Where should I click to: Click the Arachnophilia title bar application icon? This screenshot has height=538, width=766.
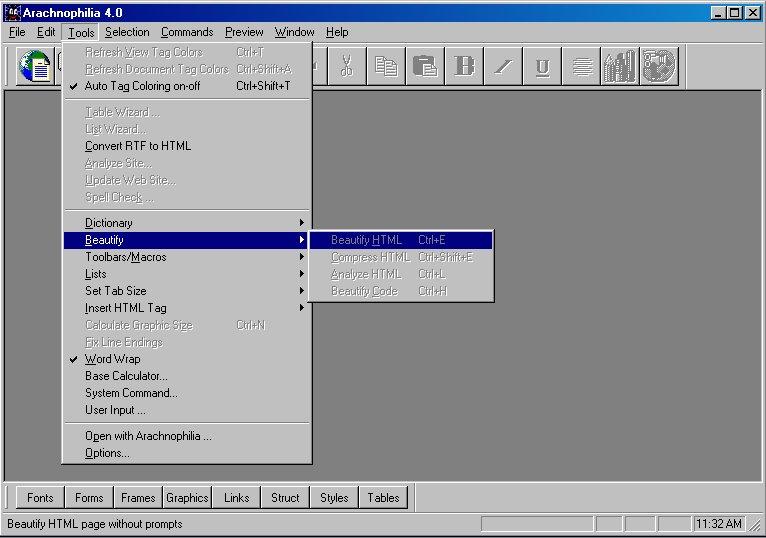click(x=12, y=13)
